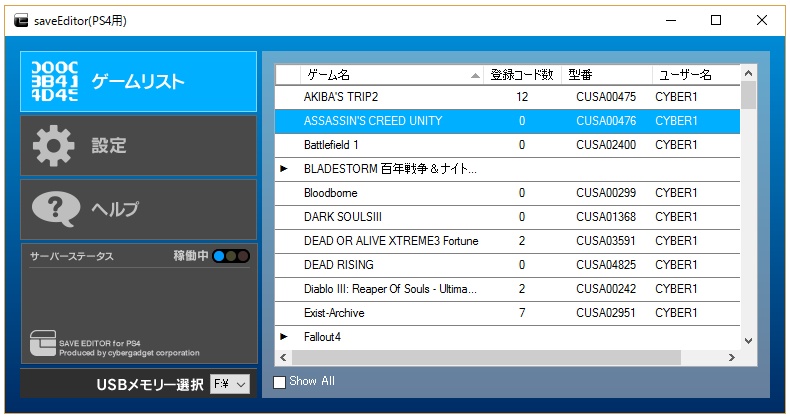Sort by ゲーム名 column header

coord(392,75)
